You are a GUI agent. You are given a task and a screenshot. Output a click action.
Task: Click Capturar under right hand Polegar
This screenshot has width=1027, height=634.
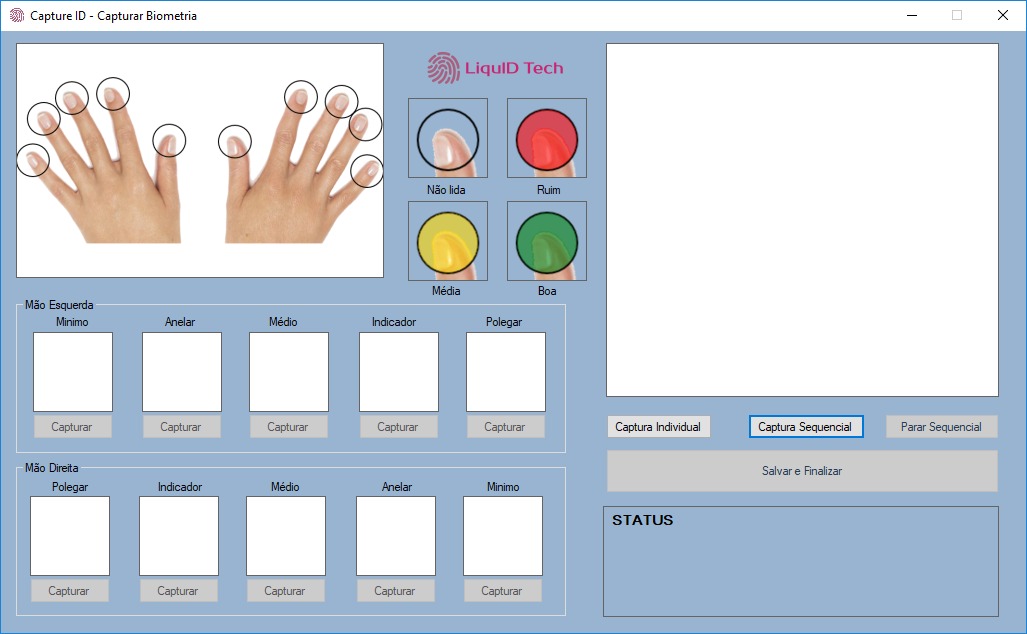click(x=69, y=591)
